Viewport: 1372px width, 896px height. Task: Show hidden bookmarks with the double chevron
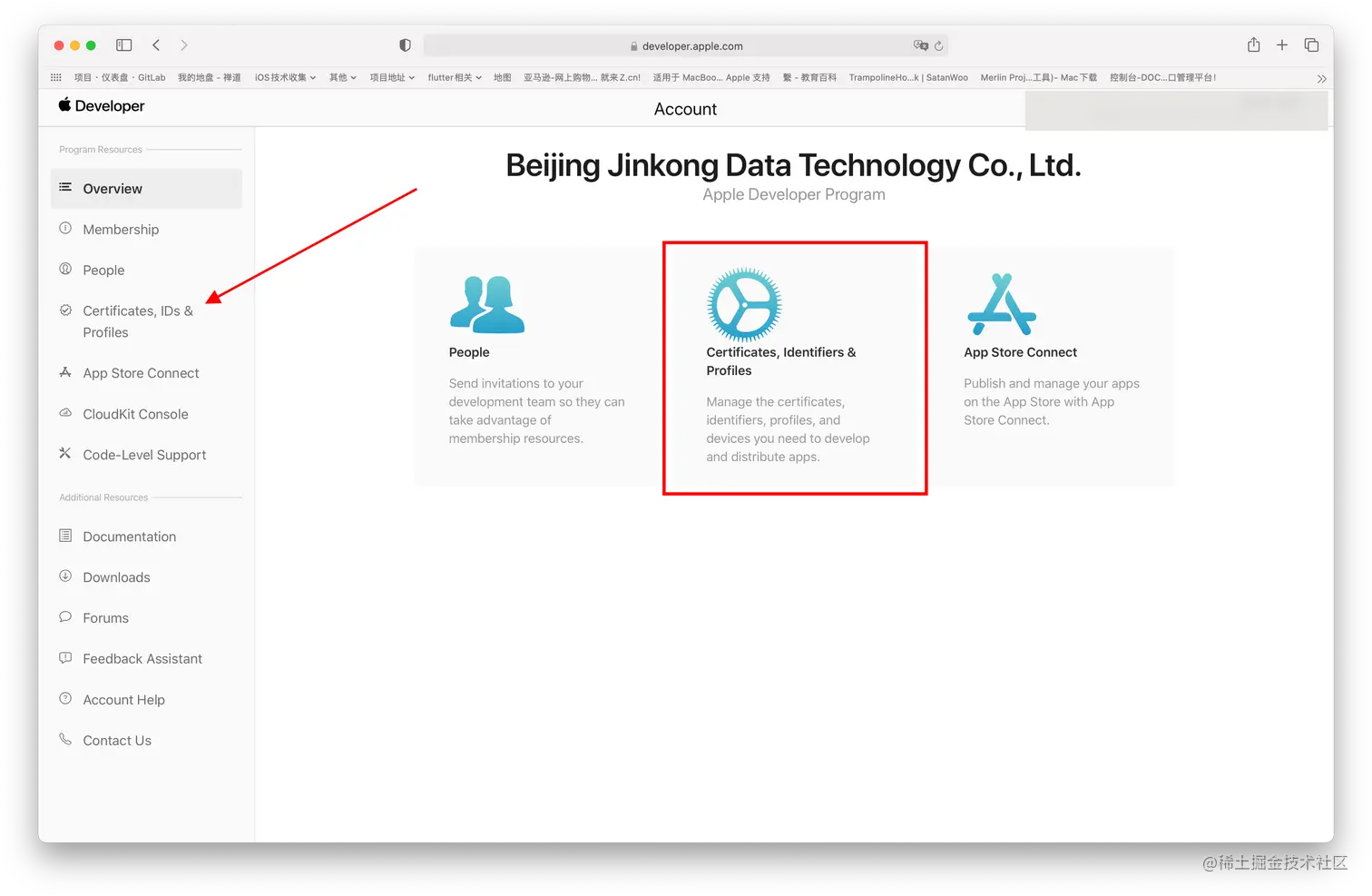(1322, 79)
